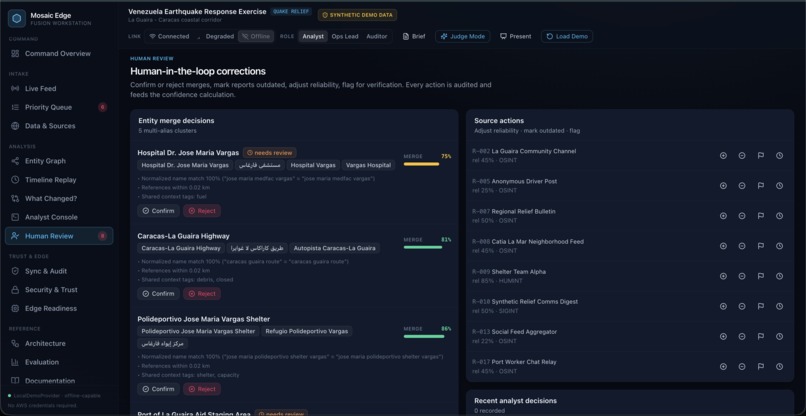Set link state to Connected
Image resolution: width=806 pixels, height=416 pixels.
point(169,37)
